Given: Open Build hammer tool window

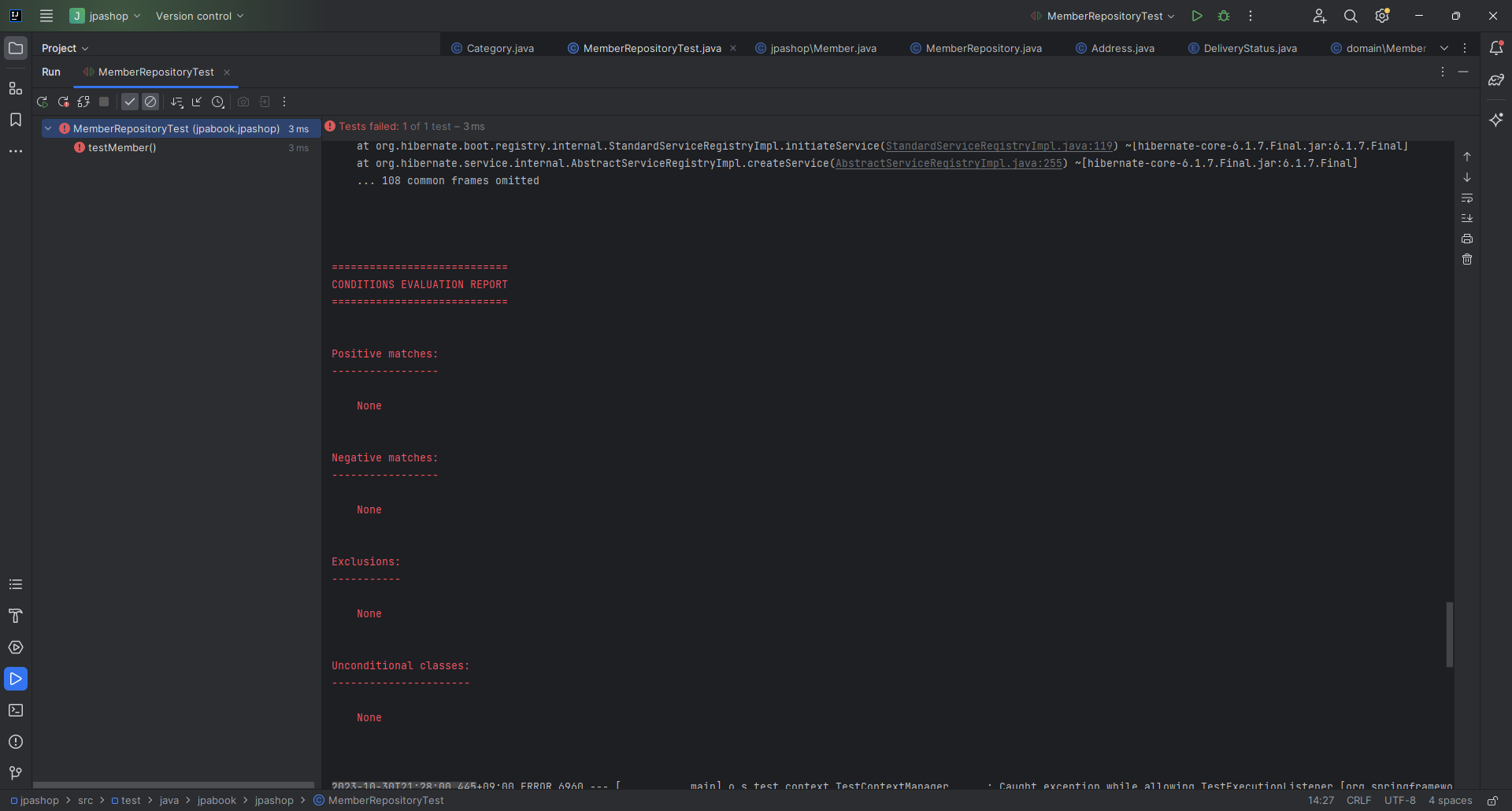Looking at the screenshot, I should 16,616.
